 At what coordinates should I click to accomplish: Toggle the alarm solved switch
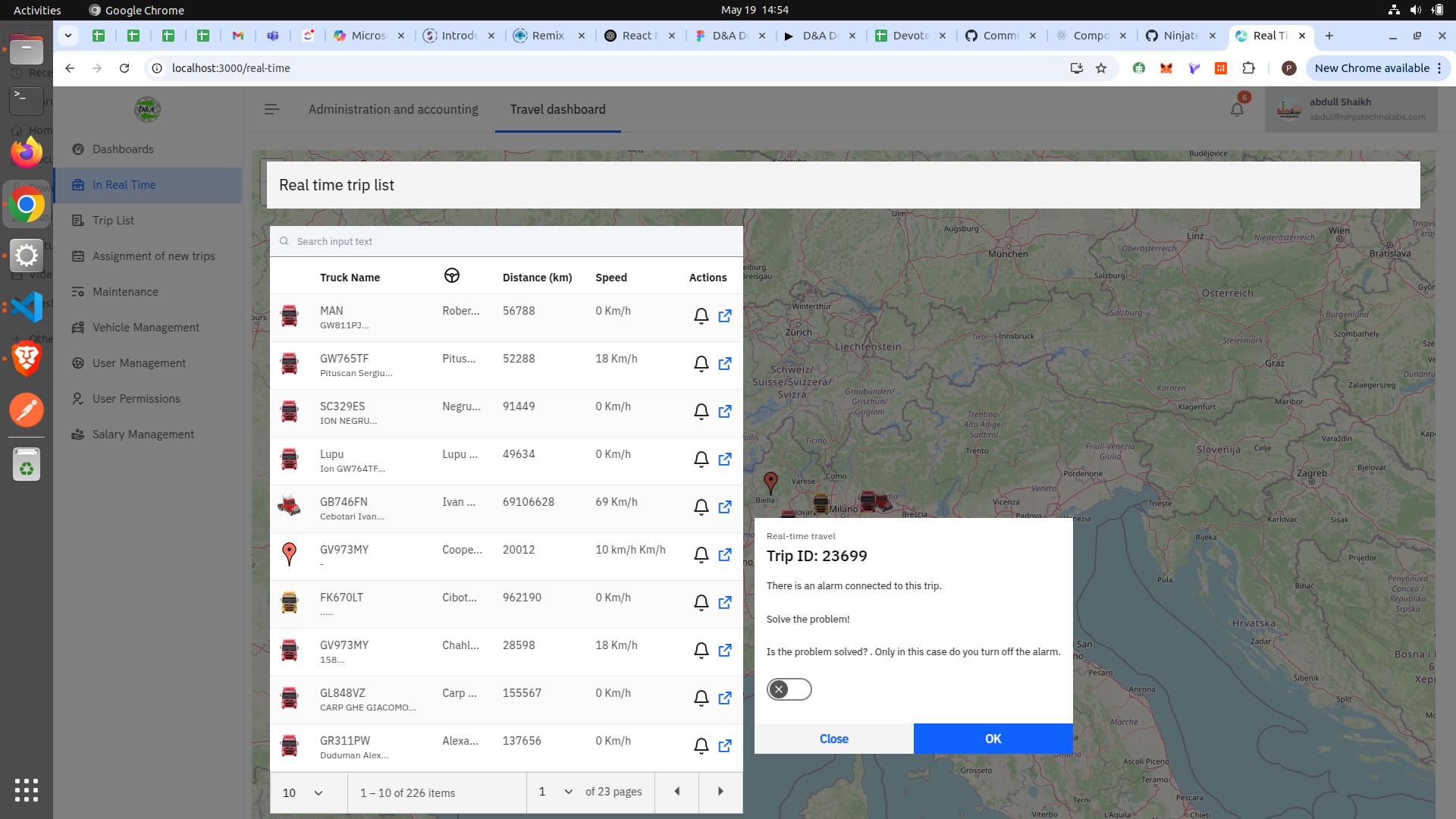(x=789, y=689)
